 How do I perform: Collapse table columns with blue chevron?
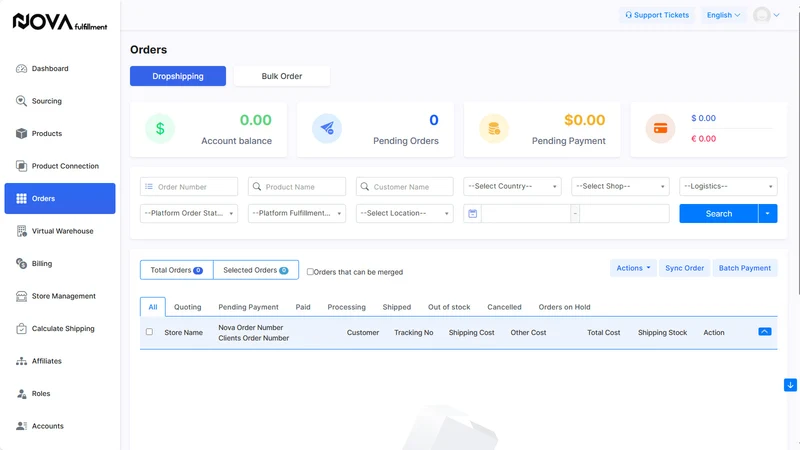(x=764, y=332)
